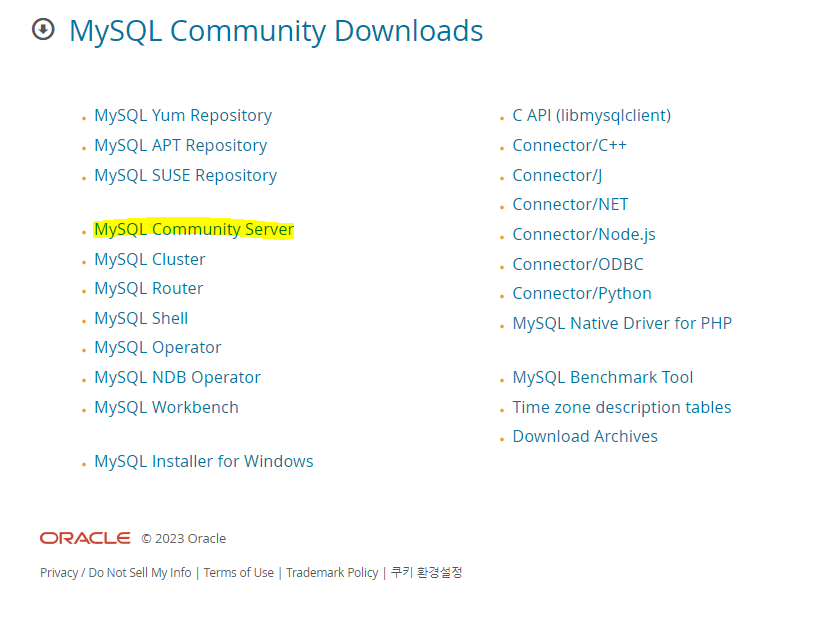Click the © 2023 Oracle copyright text
The height and width of the screenshot is (623, 820).
(x=184, y=539)
